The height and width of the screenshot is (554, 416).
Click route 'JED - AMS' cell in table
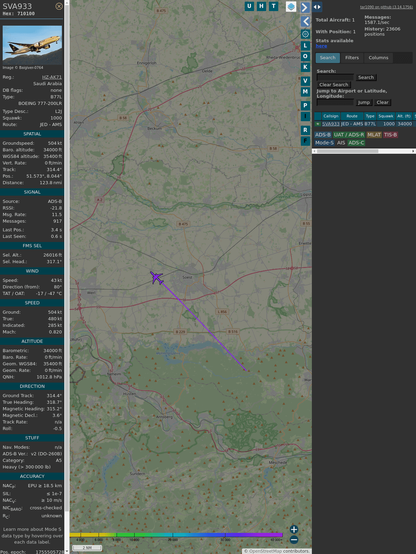(352, 124)
